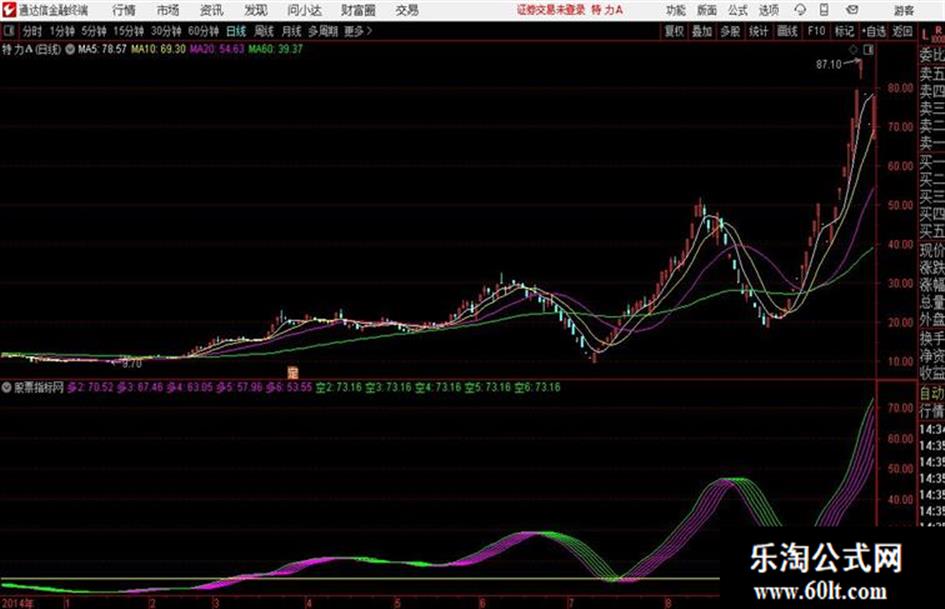
Task: Click the 游客 user account label
Action: 904,10
